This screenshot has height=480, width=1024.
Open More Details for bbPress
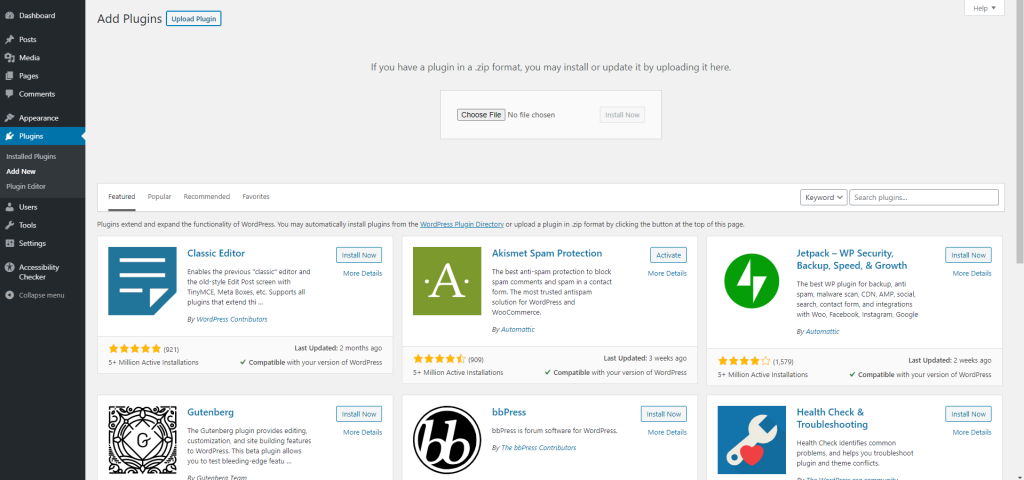click(667, 432)
